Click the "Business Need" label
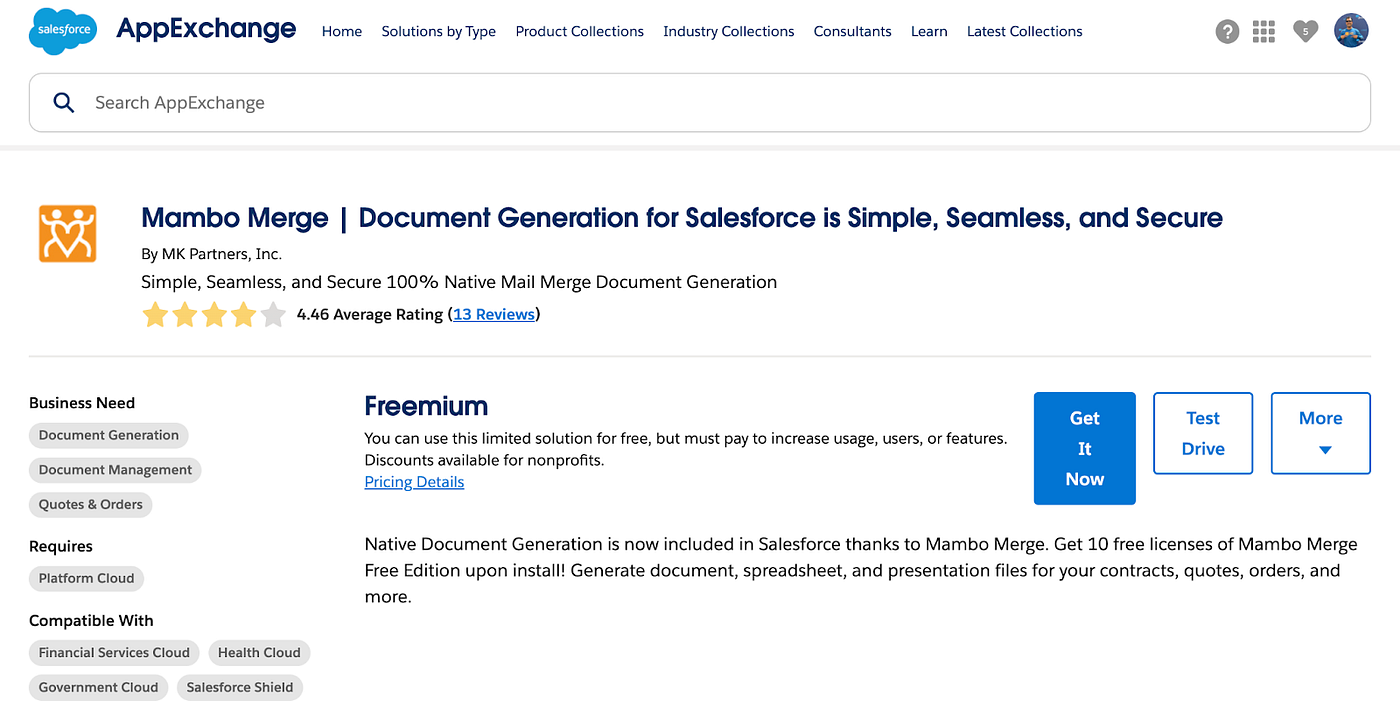This screenshot has width=1400, height=701. pyautogui.click(x=82, y=403)
